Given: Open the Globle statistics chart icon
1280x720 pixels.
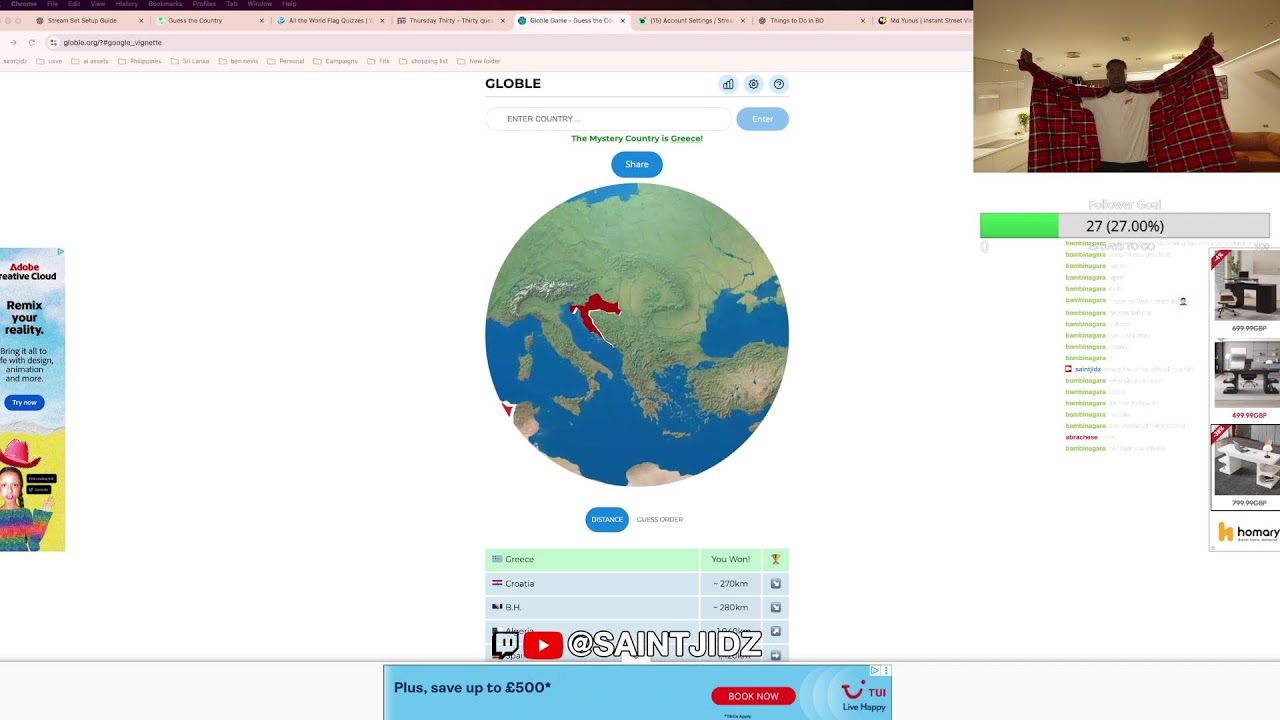Looking at the screenshot, I should (728, 84).
